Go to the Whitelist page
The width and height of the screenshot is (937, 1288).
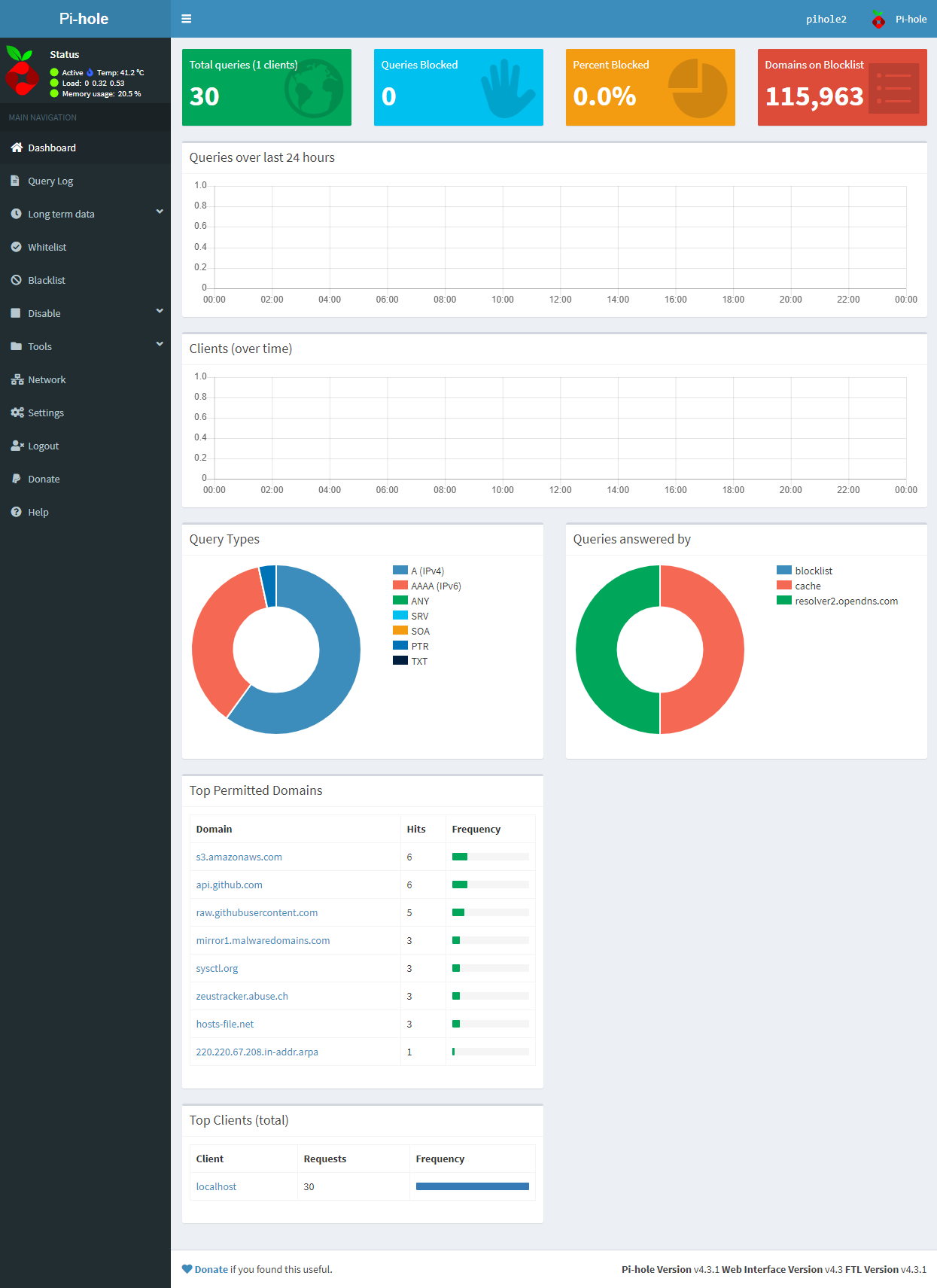85,247
